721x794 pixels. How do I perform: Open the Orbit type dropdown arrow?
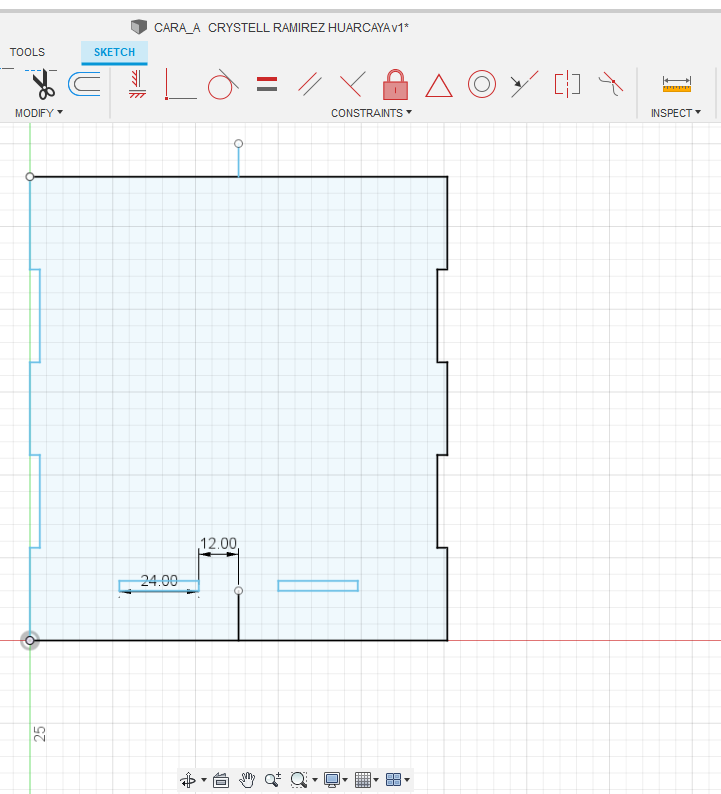[204, 780]
